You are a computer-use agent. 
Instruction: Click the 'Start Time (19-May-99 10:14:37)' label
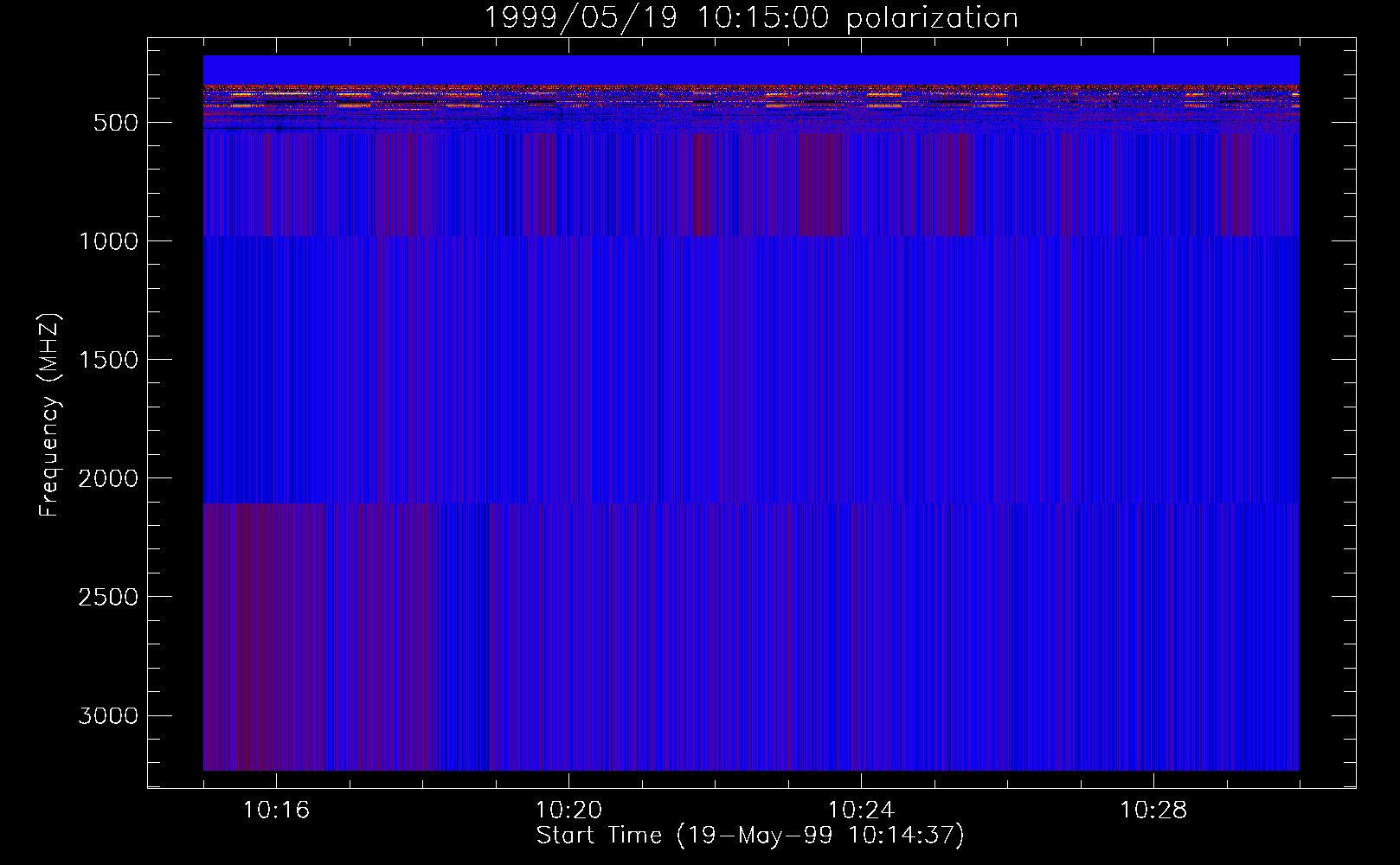[749, 836]
